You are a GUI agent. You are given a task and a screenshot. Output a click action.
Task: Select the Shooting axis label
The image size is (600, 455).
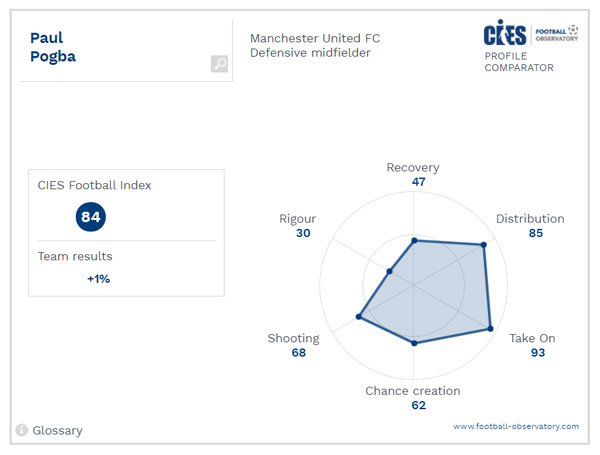tap(293, 338)
